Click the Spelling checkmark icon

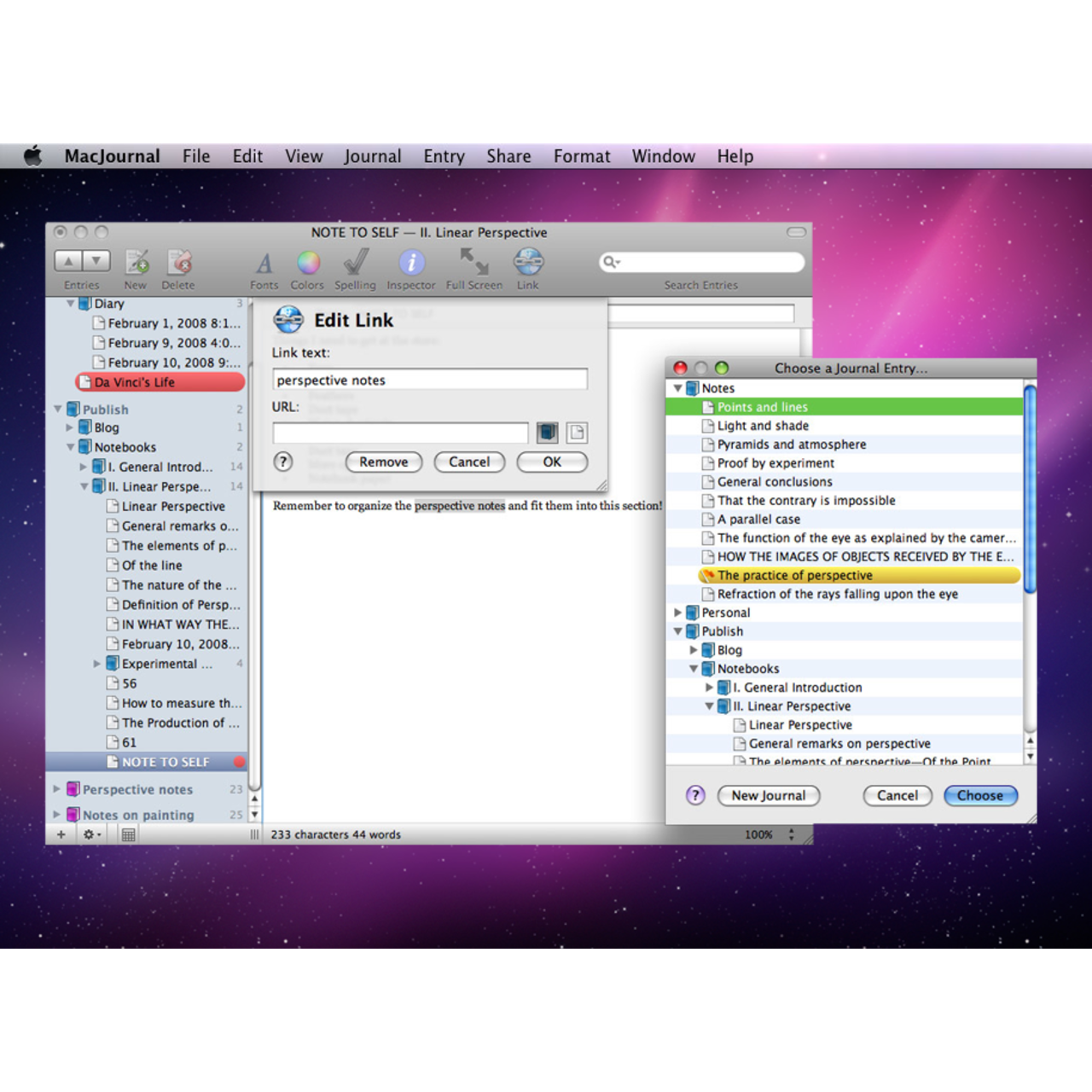[x=356, y=263]
